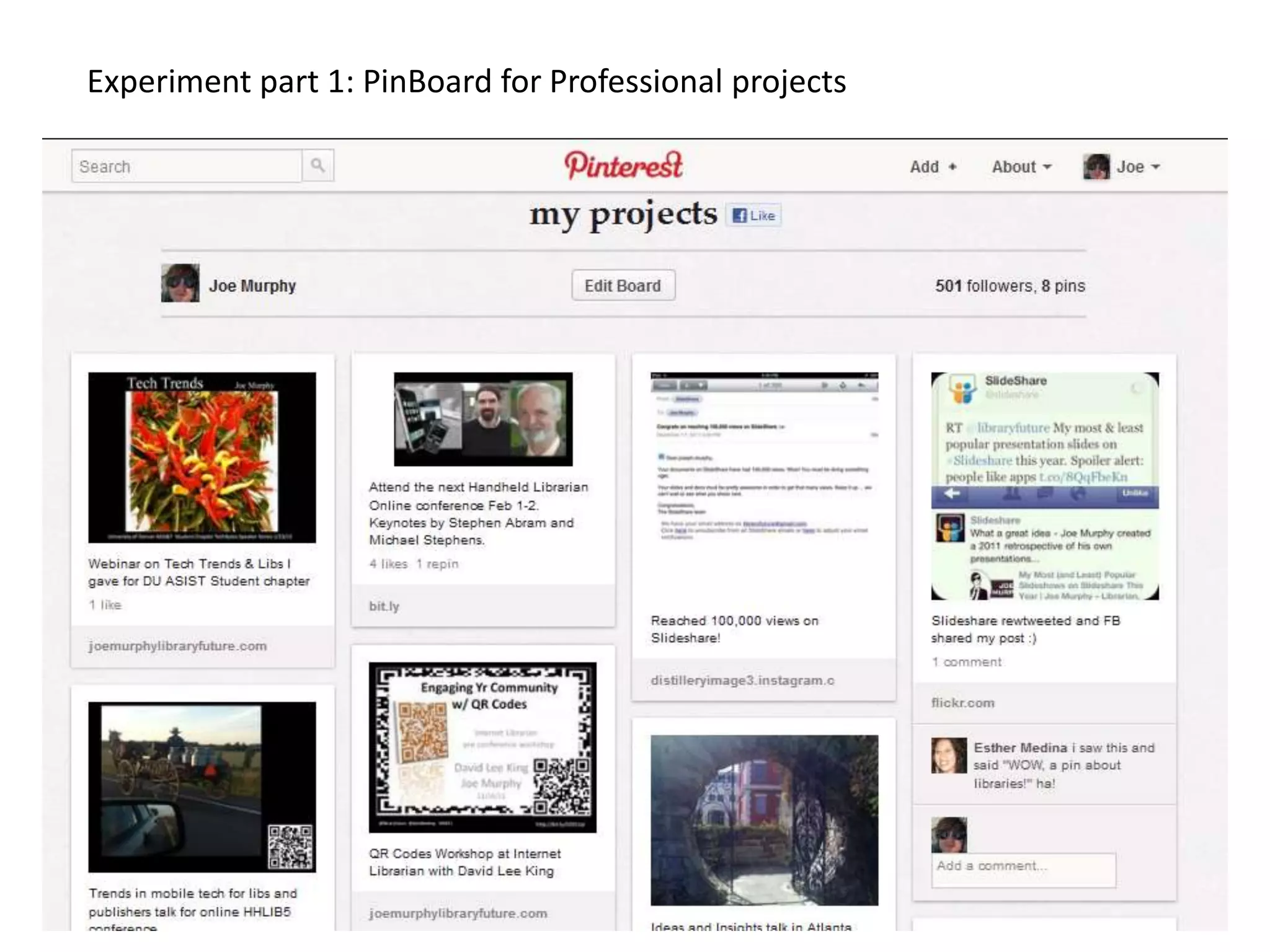Click 'QR Codes Workshop at Internet Librarian' text

tap(465, 862)
